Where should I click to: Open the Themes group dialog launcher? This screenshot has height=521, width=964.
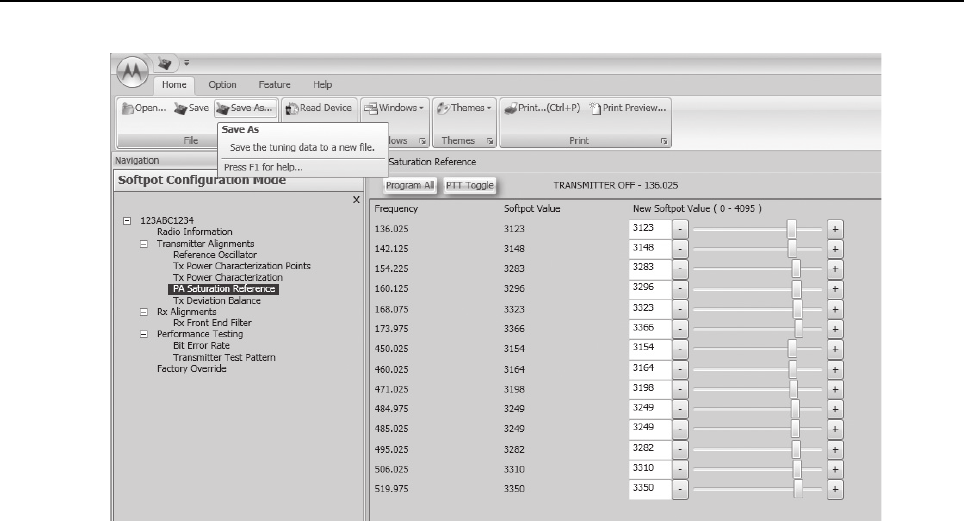[x=490, y=141]
